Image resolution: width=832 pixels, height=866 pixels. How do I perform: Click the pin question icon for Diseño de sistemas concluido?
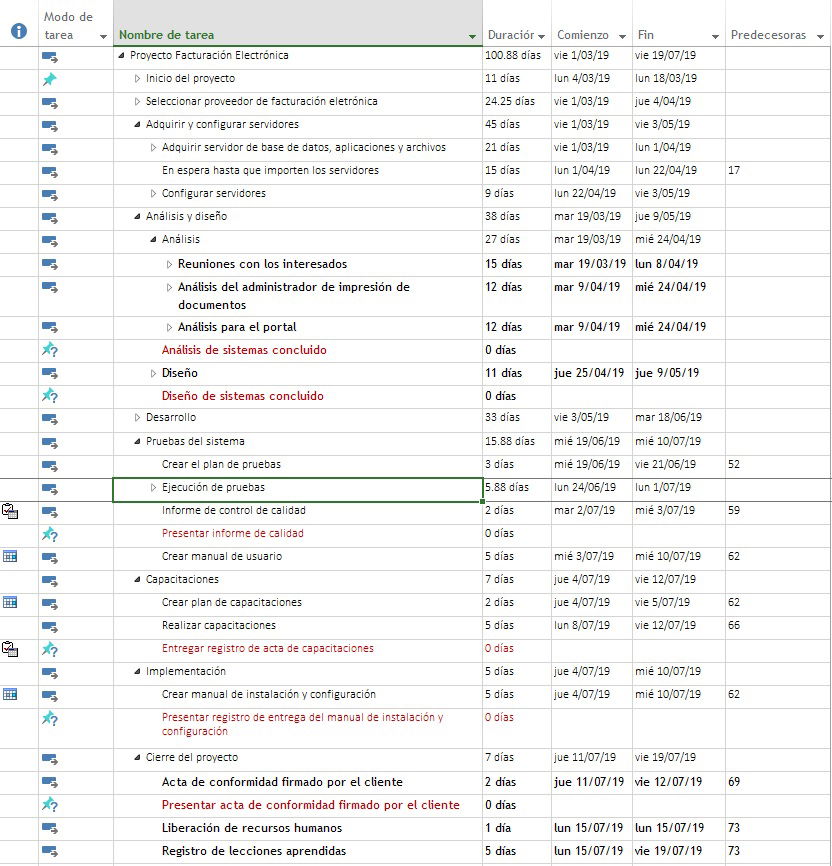(50, 395)
